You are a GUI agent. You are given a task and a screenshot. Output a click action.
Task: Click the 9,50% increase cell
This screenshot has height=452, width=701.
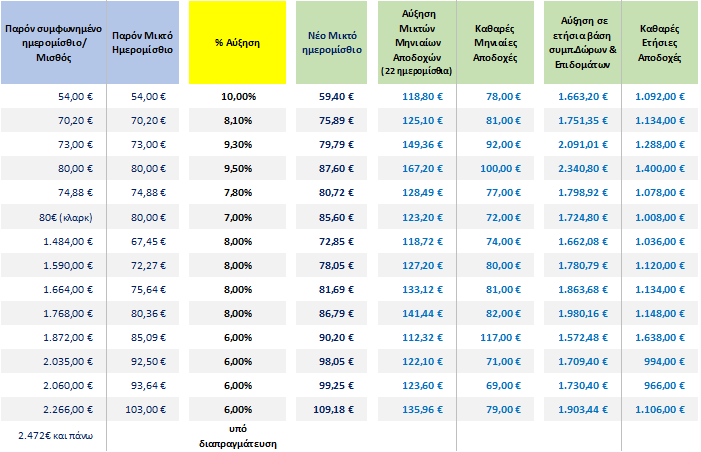(x=238, y=168)
